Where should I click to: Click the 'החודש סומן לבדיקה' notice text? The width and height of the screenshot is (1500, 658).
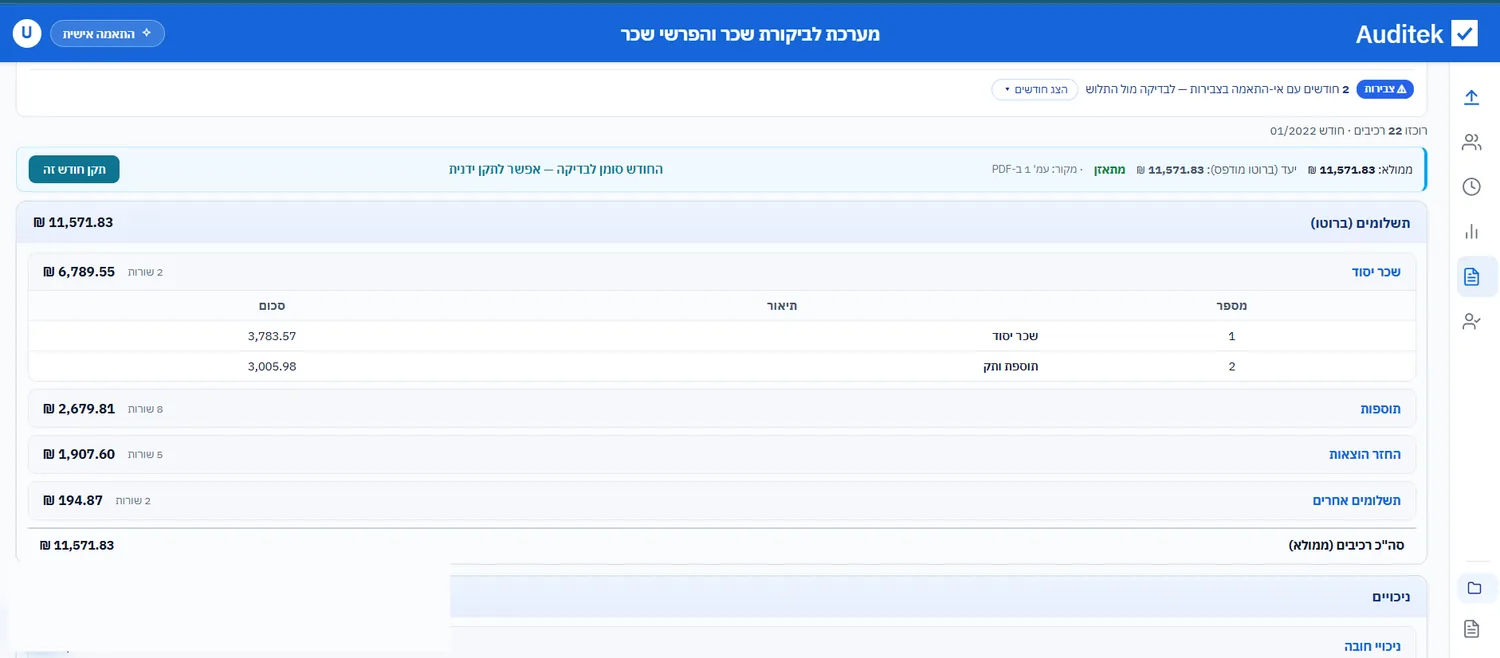tap(556, 169)
